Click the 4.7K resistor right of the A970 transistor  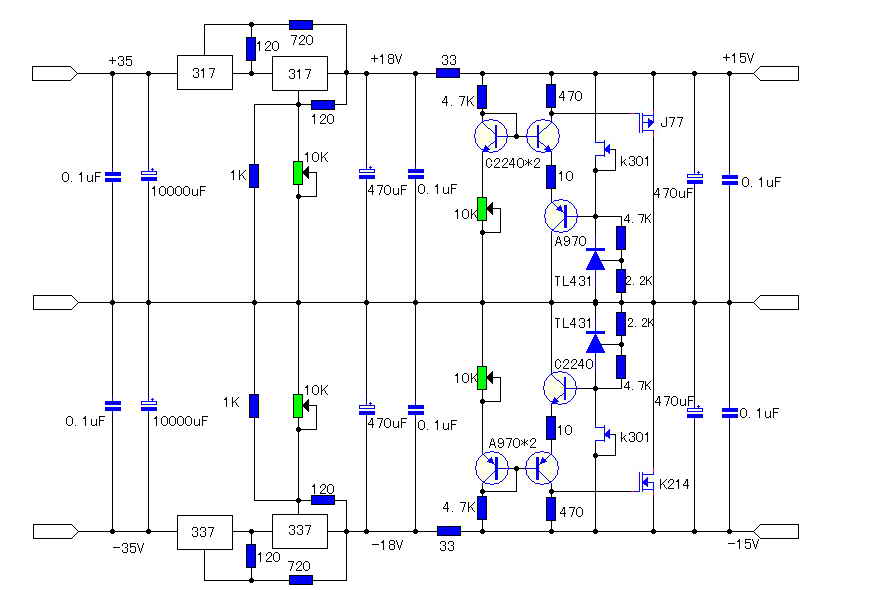[x=621, y=238]
